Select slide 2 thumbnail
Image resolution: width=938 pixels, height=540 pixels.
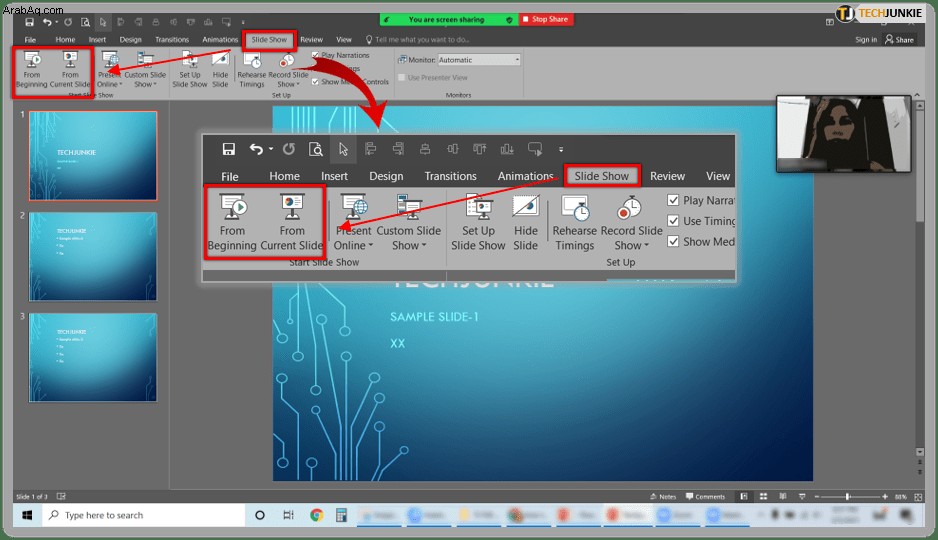[x=93, y=257]
